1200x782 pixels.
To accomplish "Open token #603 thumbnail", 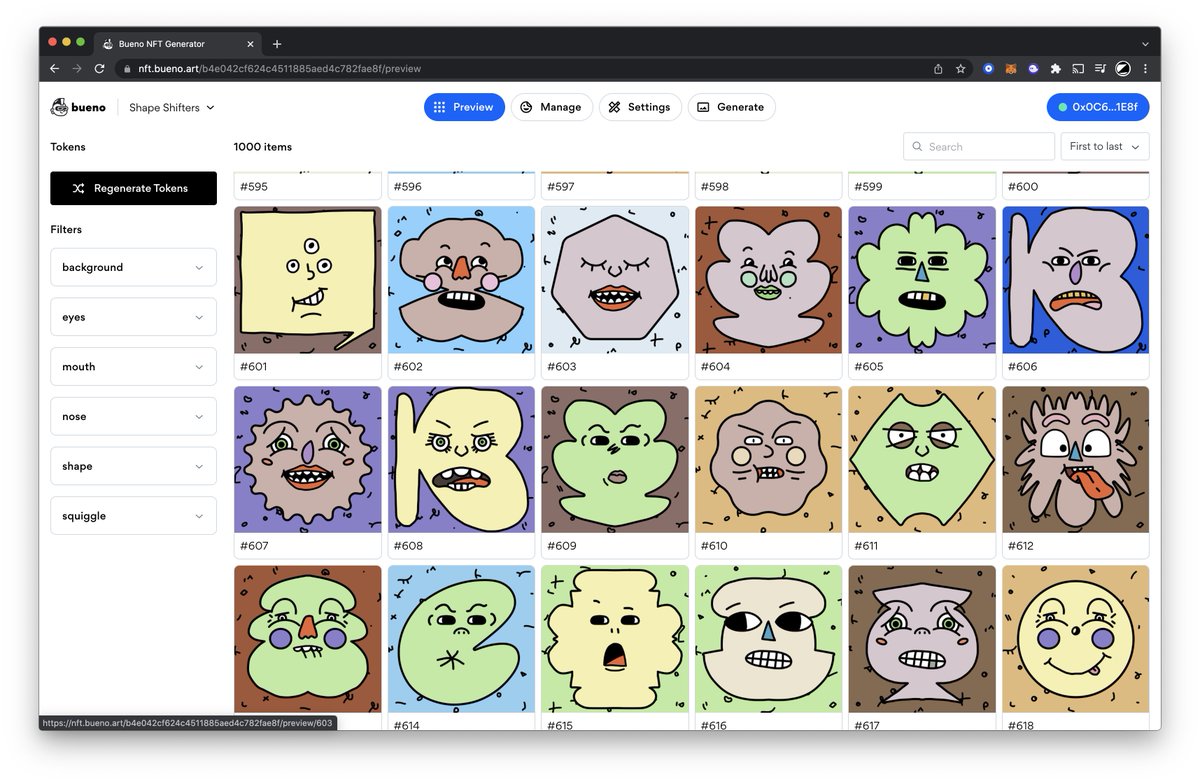I will (x=615, y=280).
